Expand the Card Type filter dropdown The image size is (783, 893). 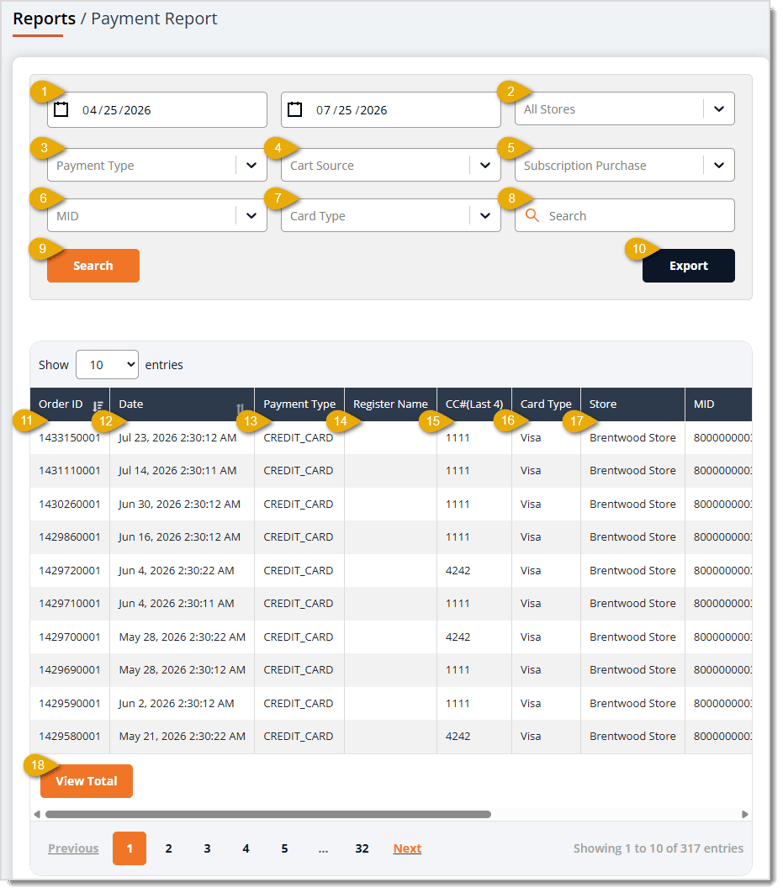click(x=391, y=215)
